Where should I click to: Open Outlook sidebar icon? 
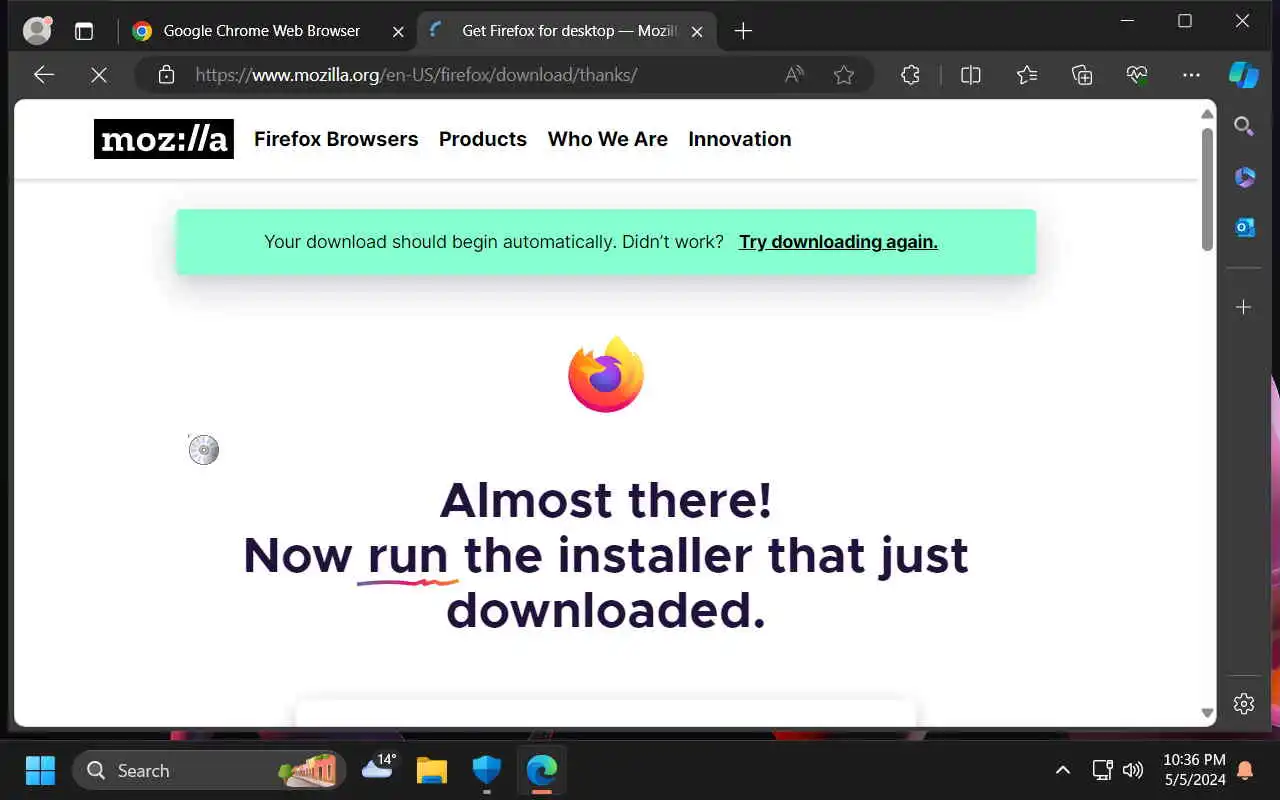tap(1244, 228)
